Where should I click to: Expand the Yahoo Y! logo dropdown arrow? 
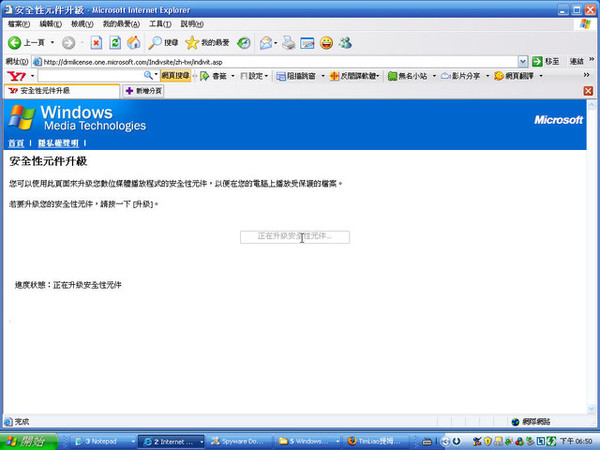(33, 76)
